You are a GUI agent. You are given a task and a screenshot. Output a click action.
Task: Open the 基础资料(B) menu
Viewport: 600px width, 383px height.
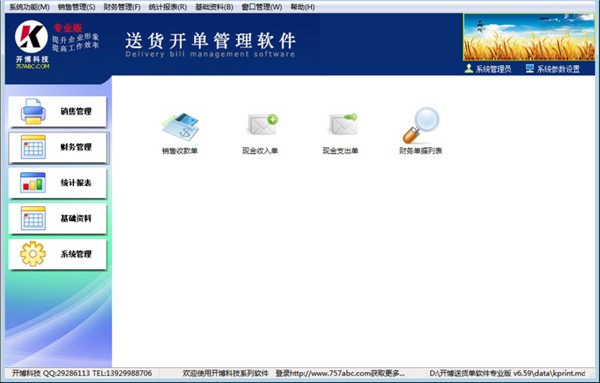point(214,7)
